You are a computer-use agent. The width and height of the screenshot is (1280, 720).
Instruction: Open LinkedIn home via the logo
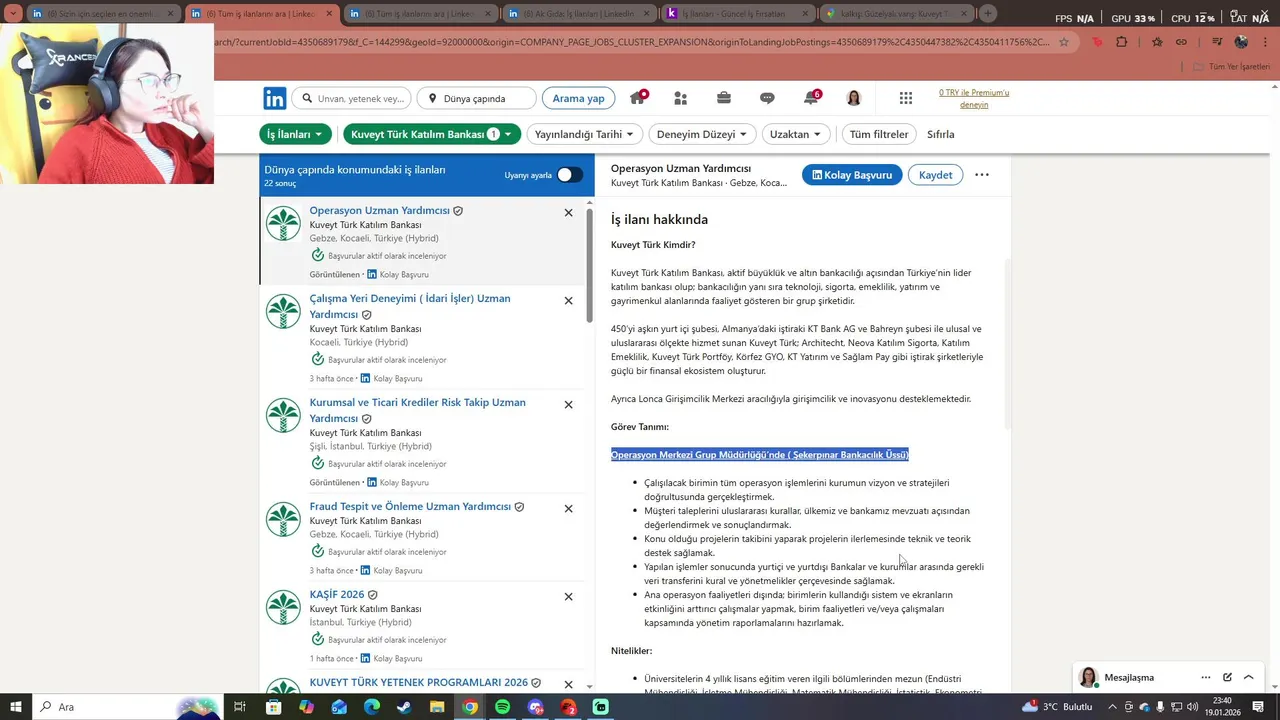[274, 98]
